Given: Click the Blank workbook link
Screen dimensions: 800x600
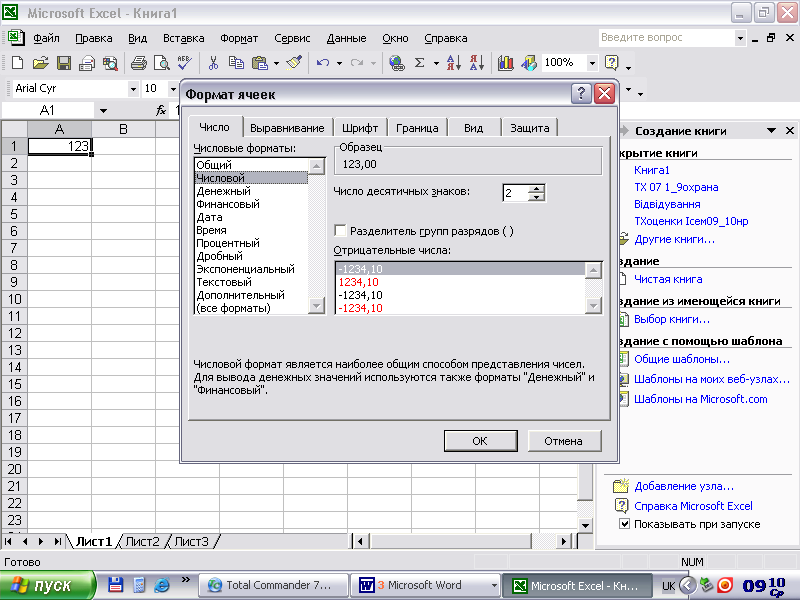Looking at the screenshot, I should click(668, 279).
